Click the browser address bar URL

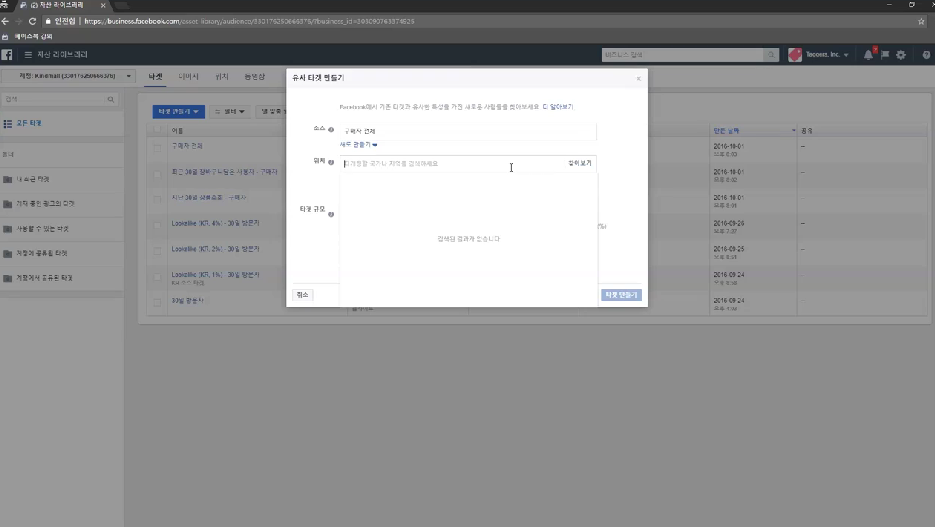tap(249, 21)
